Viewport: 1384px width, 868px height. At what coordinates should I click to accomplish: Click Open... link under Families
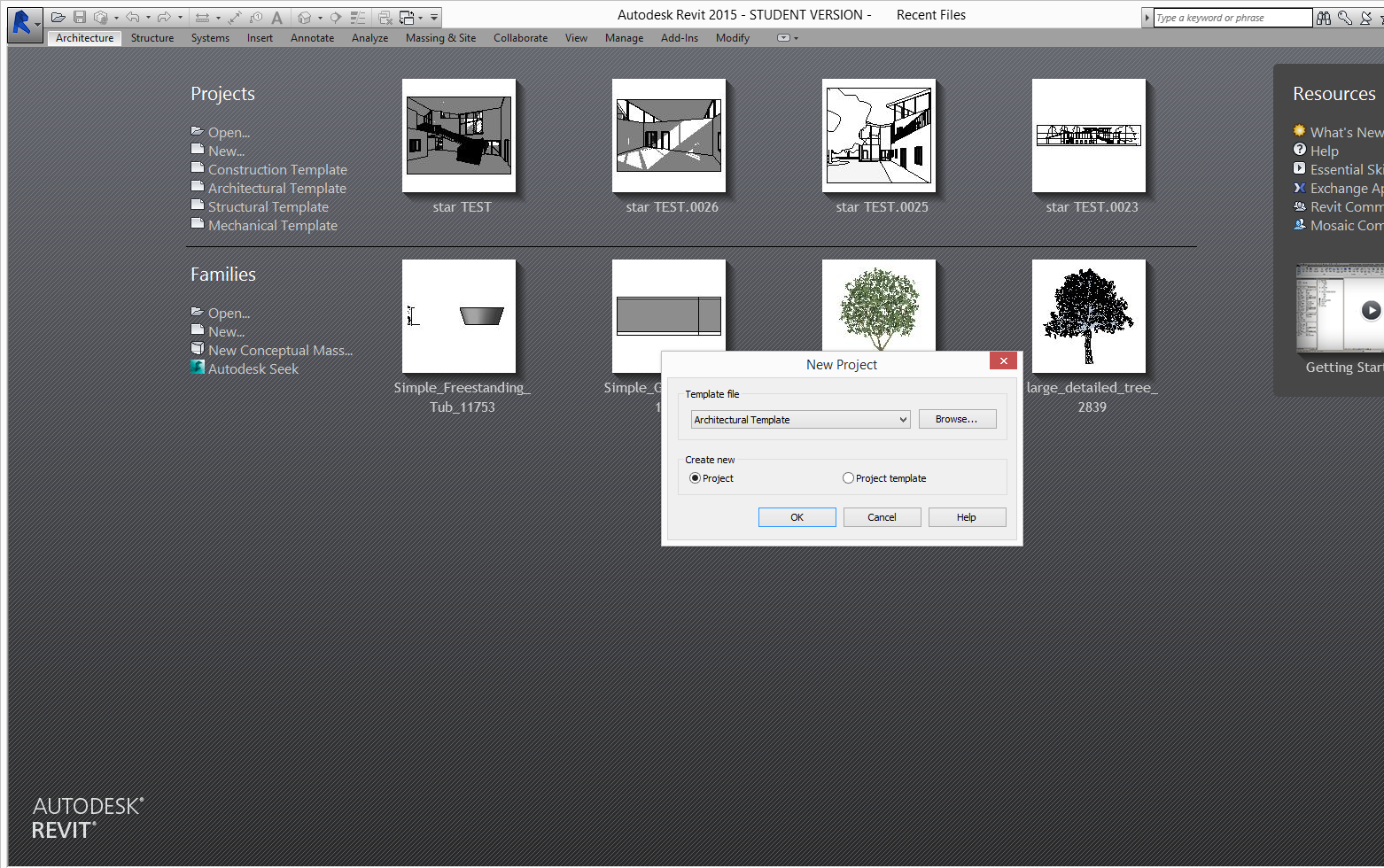coord(229,313)
